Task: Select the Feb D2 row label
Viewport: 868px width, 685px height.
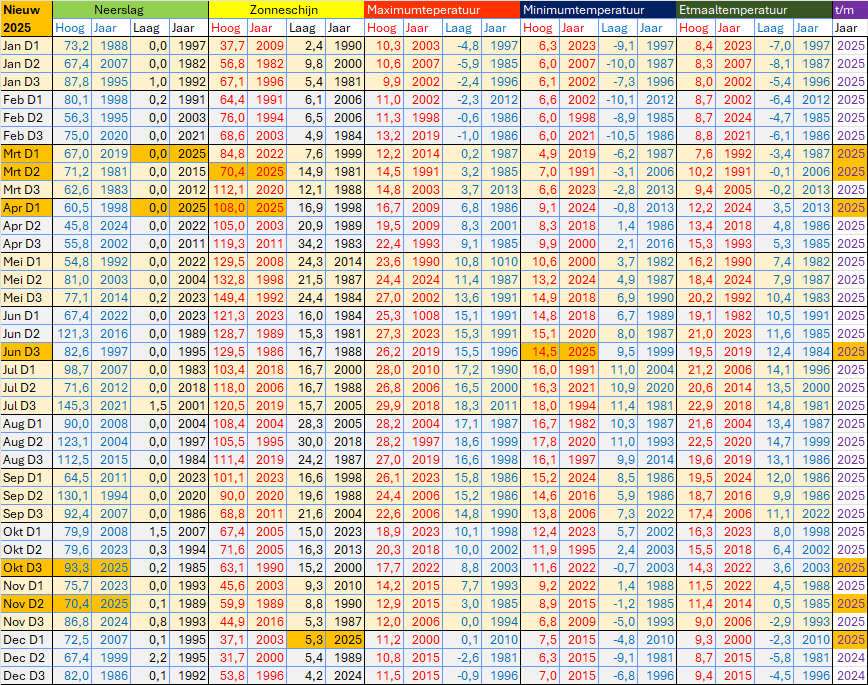Action: tap(26, 117)
